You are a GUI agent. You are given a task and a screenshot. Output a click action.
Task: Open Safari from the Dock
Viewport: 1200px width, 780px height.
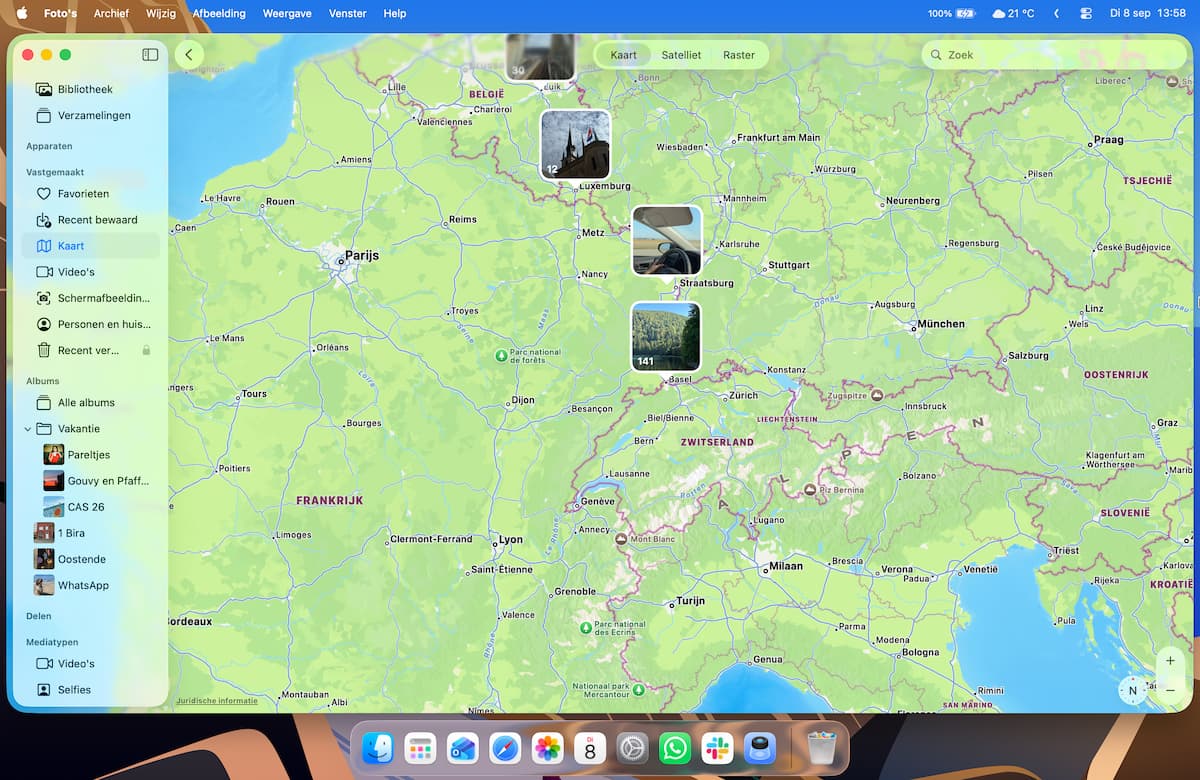pos(505,748)
